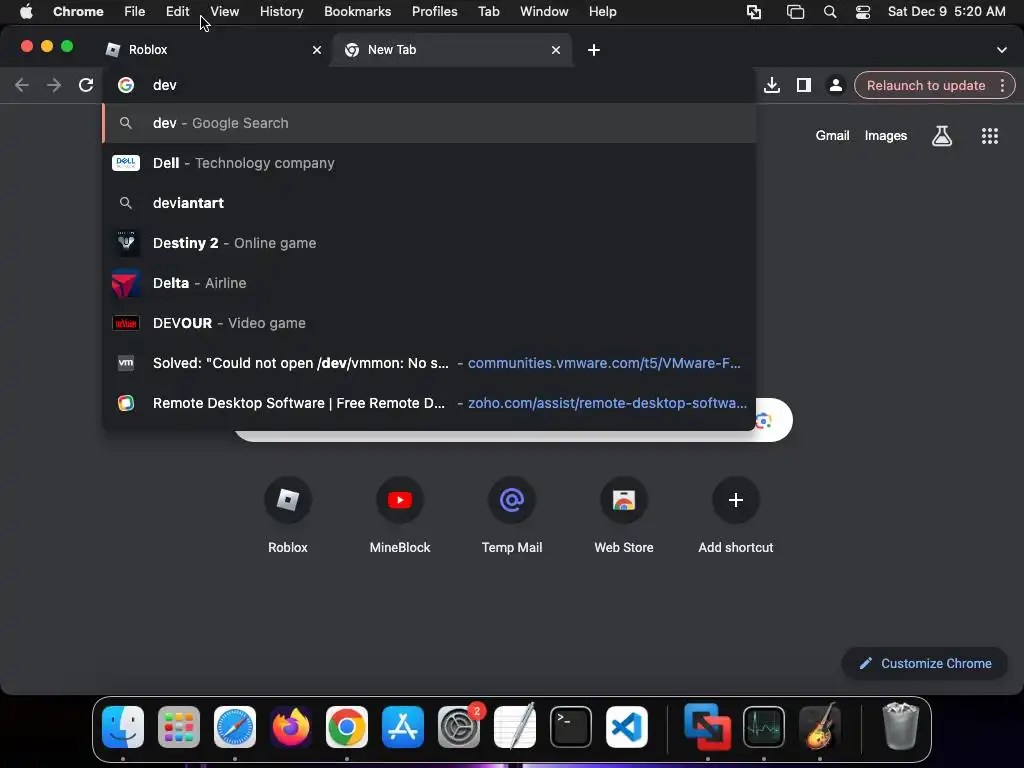
Task: Open the Google apps grid
Action: 990,136
